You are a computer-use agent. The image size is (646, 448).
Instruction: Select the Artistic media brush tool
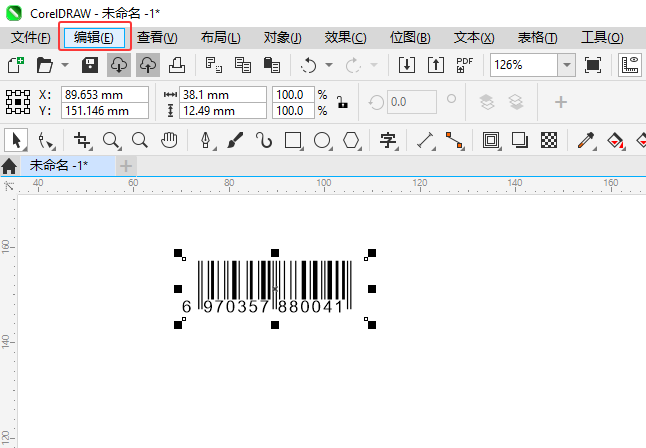tap(235, 141)
